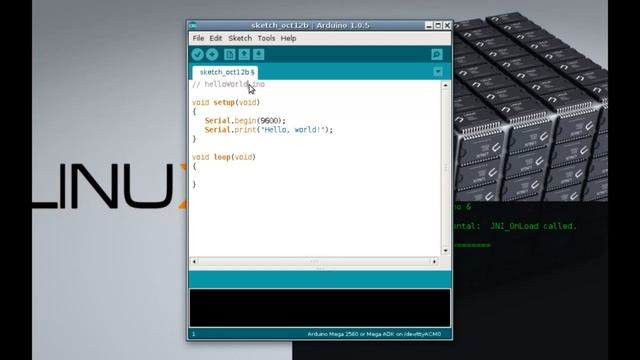Image resolution: width=640 pixels, height=360 pixels.
Task: Click the "void loop(void)" line
Action: pos(224,157)
